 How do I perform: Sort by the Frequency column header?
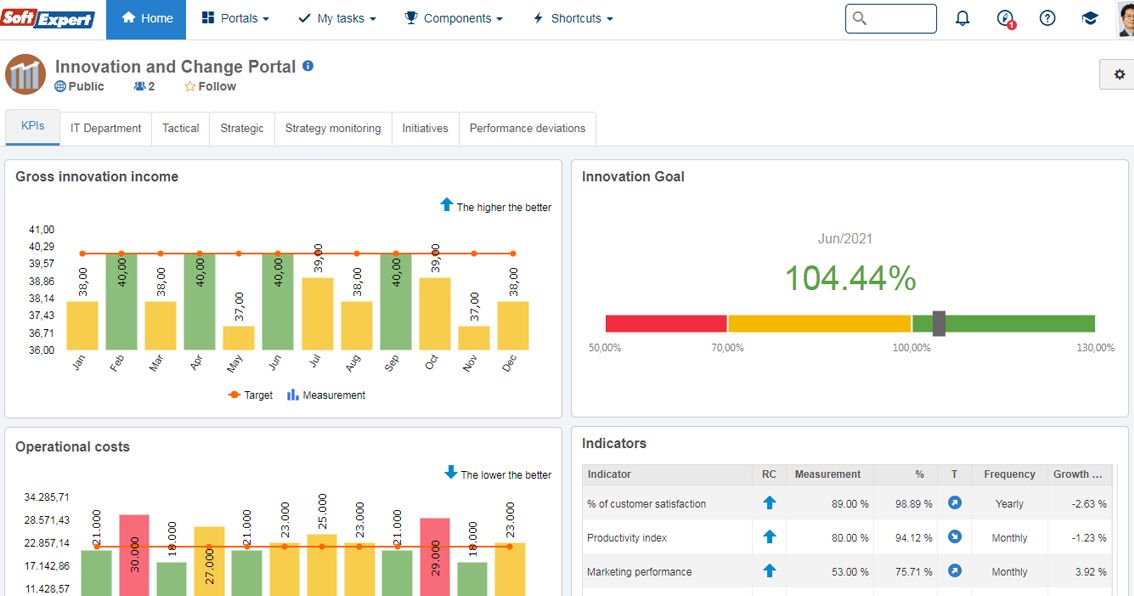pyautogui.click(x=1010, y=474)
